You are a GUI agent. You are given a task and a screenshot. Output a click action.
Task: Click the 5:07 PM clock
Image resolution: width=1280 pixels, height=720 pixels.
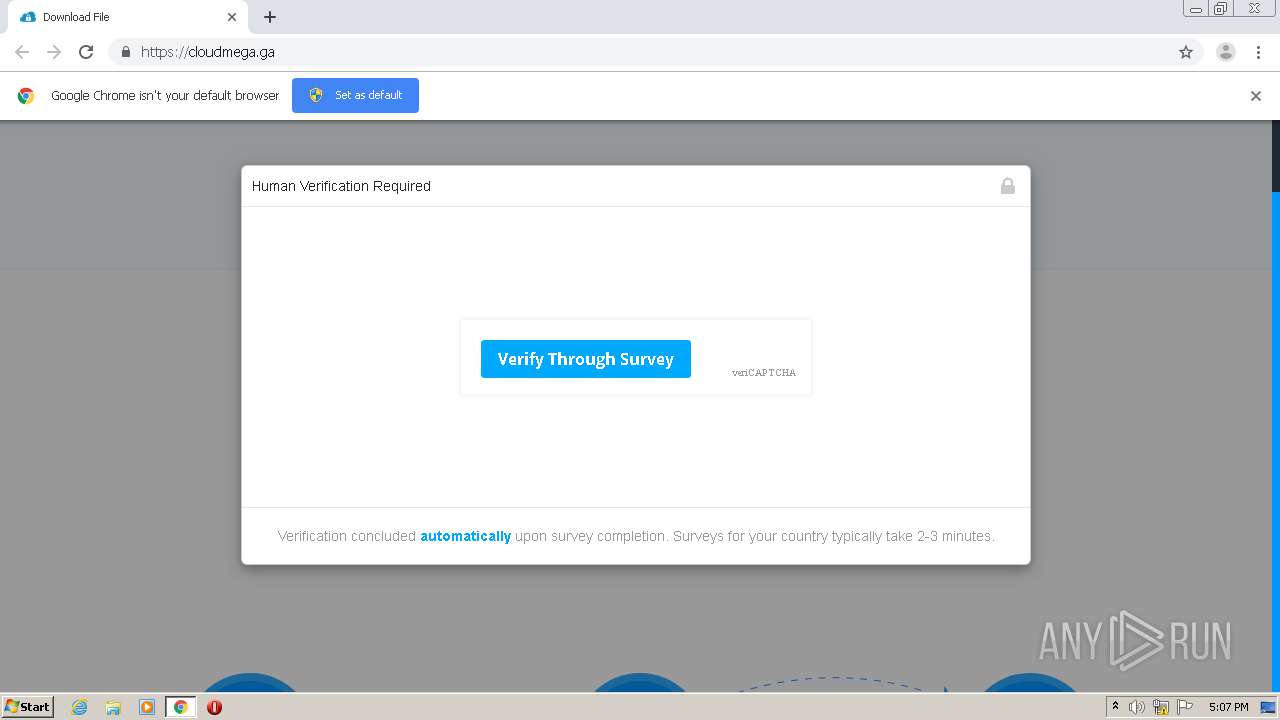[1228, 707]
